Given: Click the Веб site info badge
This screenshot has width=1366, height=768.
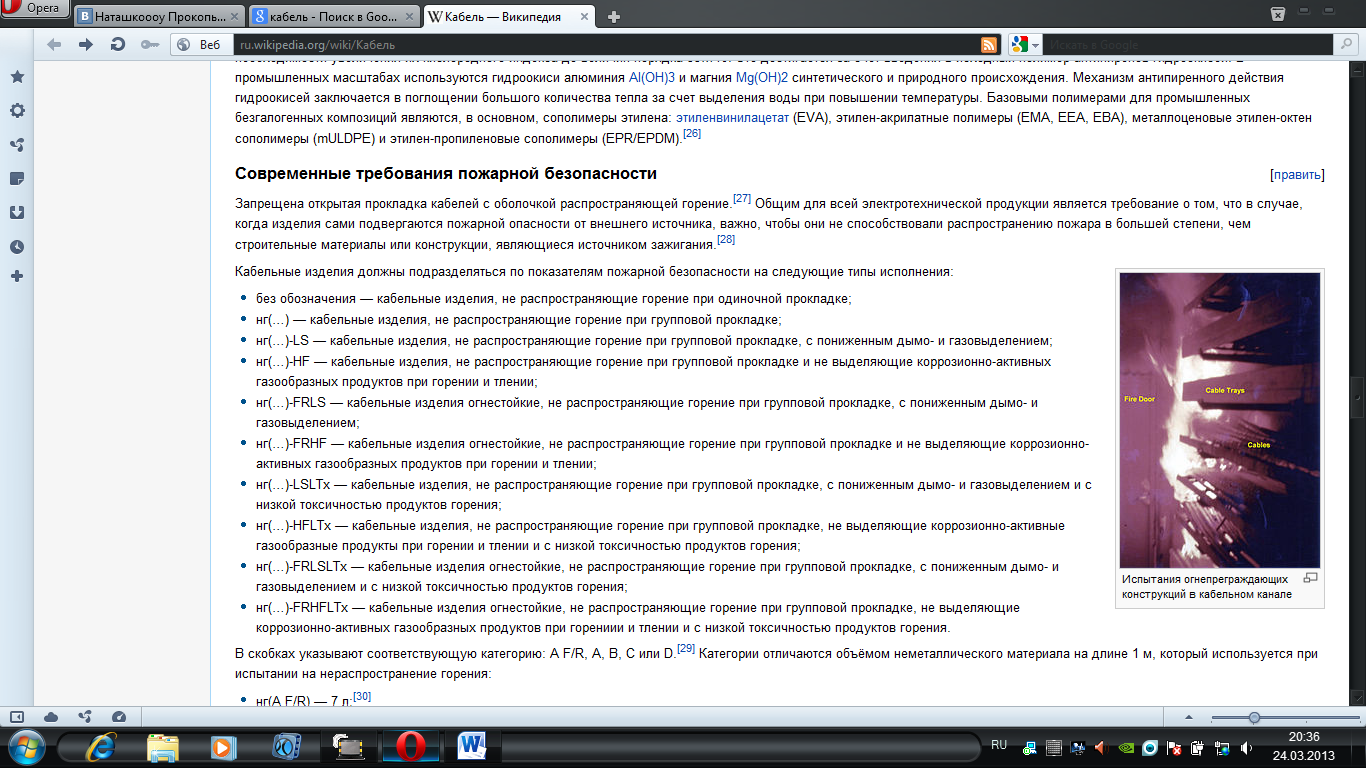Looking at the screenshot, I should pyautogui.click(x=200, y=45).
